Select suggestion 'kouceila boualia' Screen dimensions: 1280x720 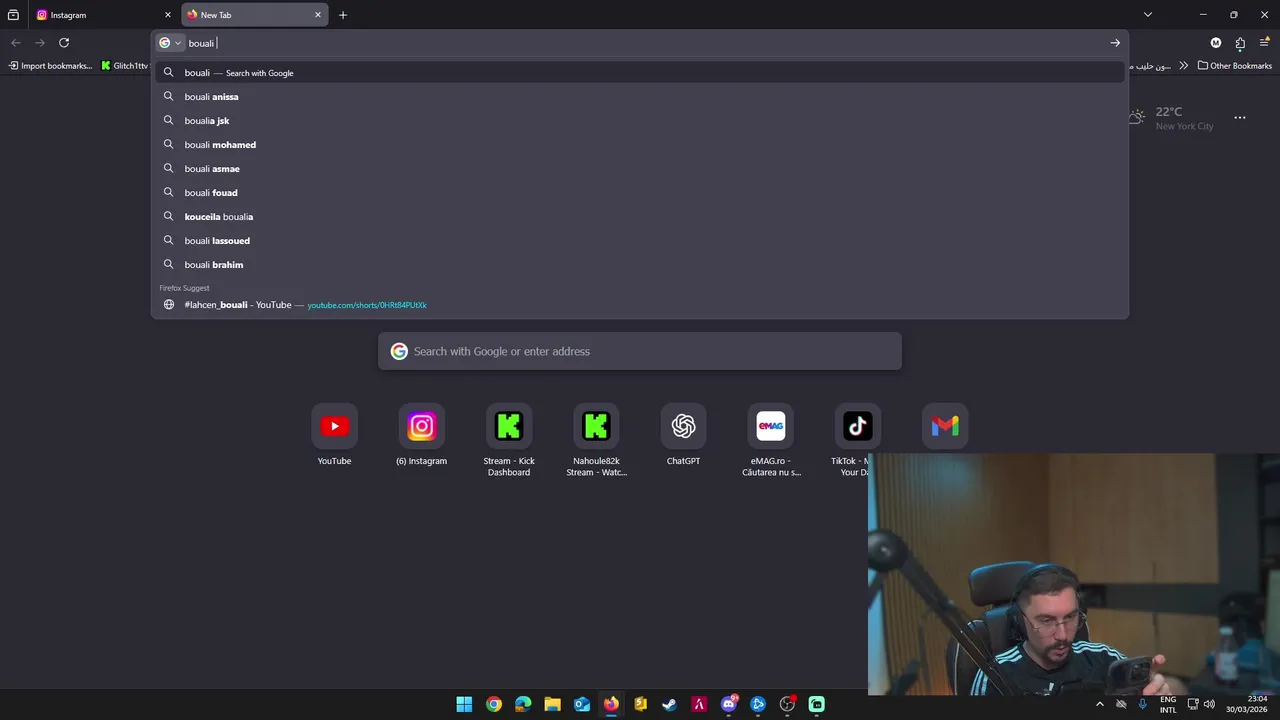pos(640,217)
